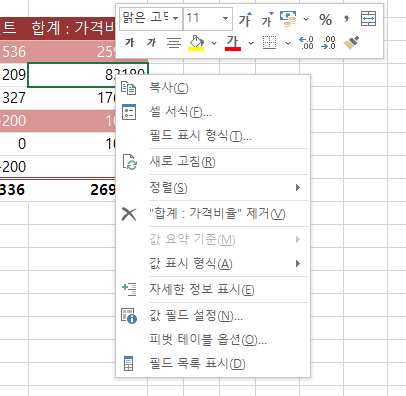Decrease decimal places
The height and width of the screenshot is (396, 406).
tap(328, 43)
